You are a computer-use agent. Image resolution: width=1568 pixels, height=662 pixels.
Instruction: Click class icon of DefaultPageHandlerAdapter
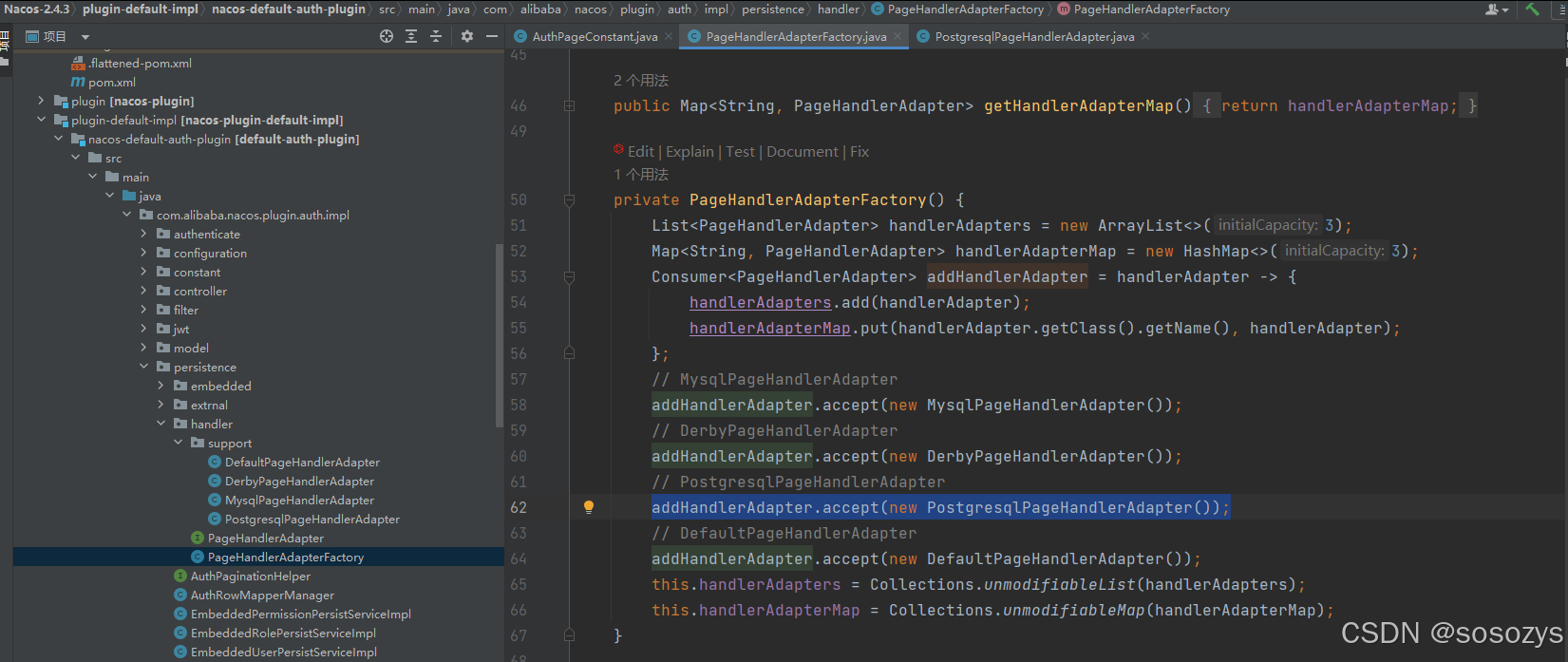pyautogui.click(x=215, y=463)
